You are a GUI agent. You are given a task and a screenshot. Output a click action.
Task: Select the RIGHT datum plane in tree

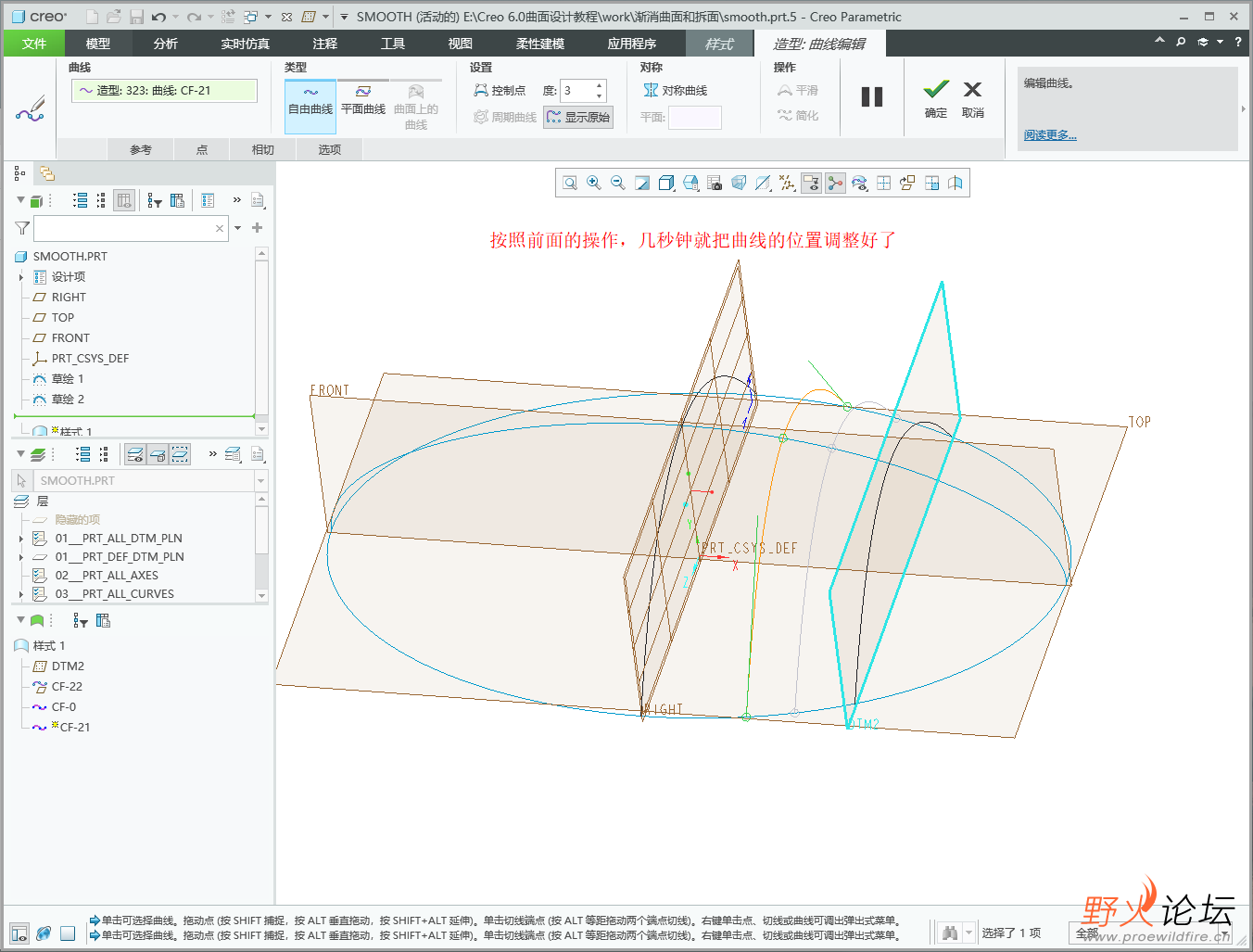(69, 298)
